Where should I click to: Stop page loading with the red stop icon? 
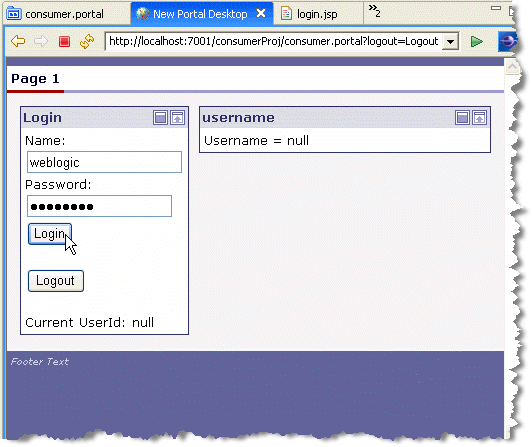coord(64,41)
